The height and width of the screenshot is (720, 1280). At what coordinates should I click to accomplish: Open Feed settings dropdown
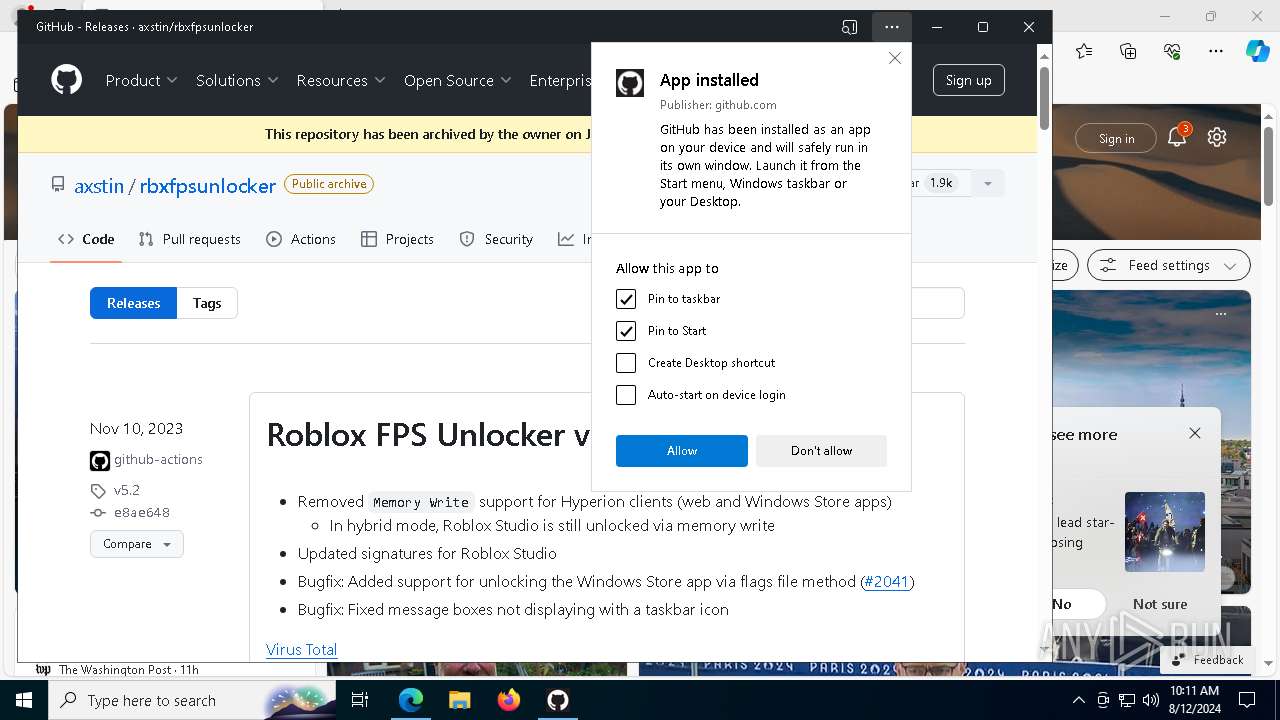point(1168,265)
